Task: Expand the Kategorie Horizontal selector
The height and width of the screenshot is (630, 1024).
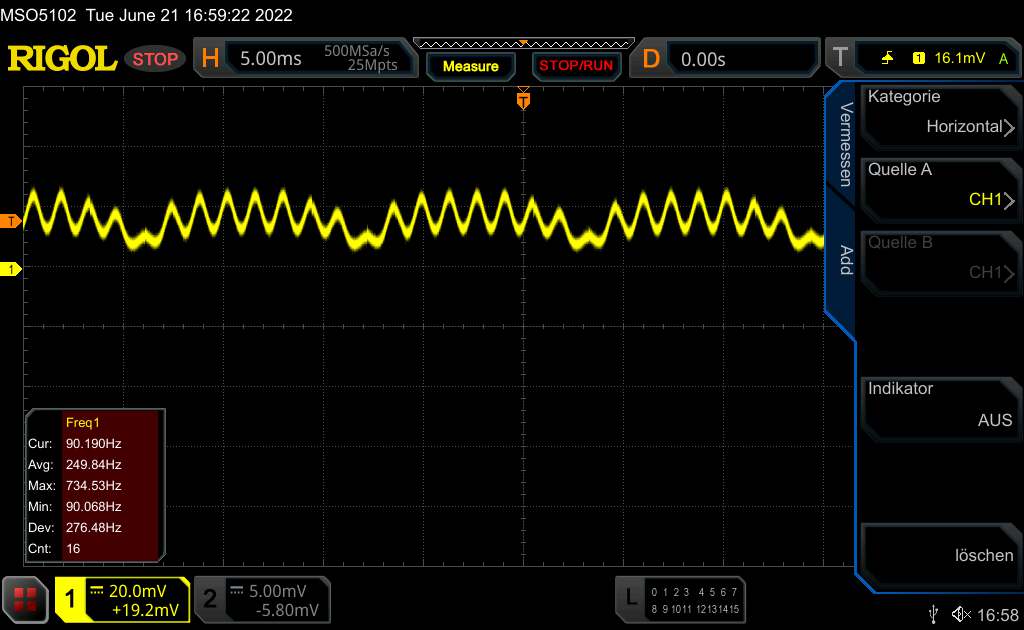Action: click(x=938, y=113)
